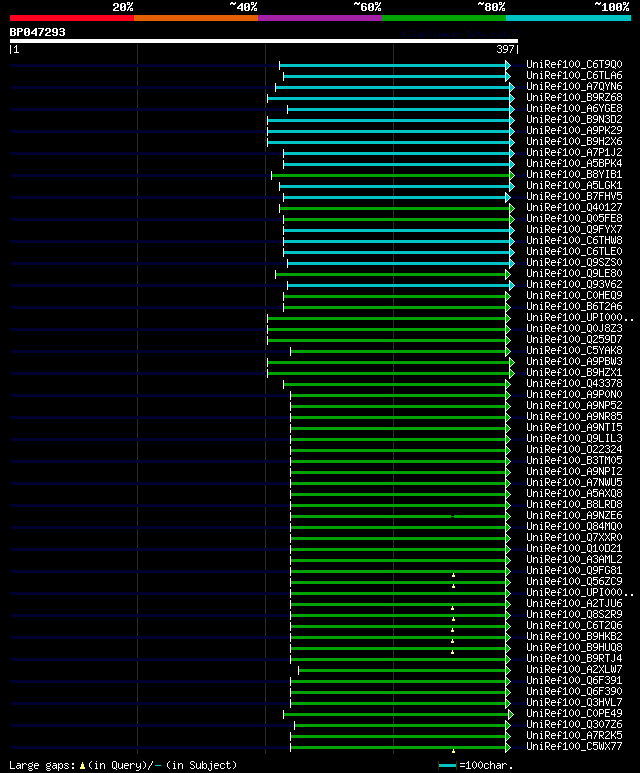640x773 pixels.
Task: Choose the UniRef100_C0HEQ9 hit name
Action: (574, 296)
